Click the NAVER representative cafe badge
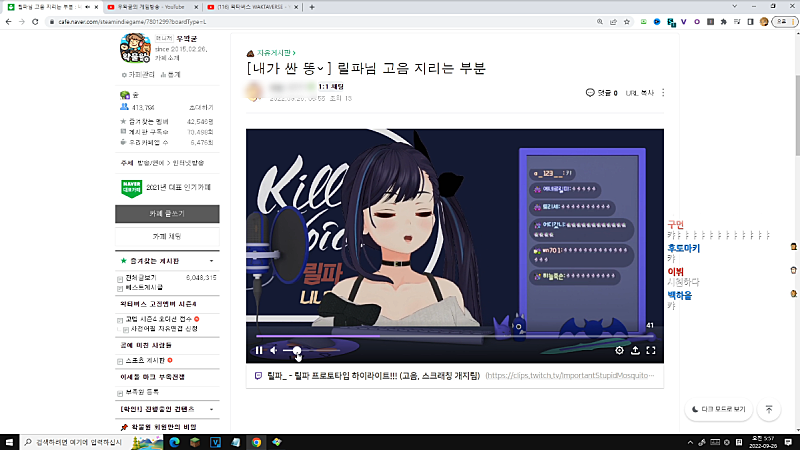 pyautogui.click(x=131, y=188)
